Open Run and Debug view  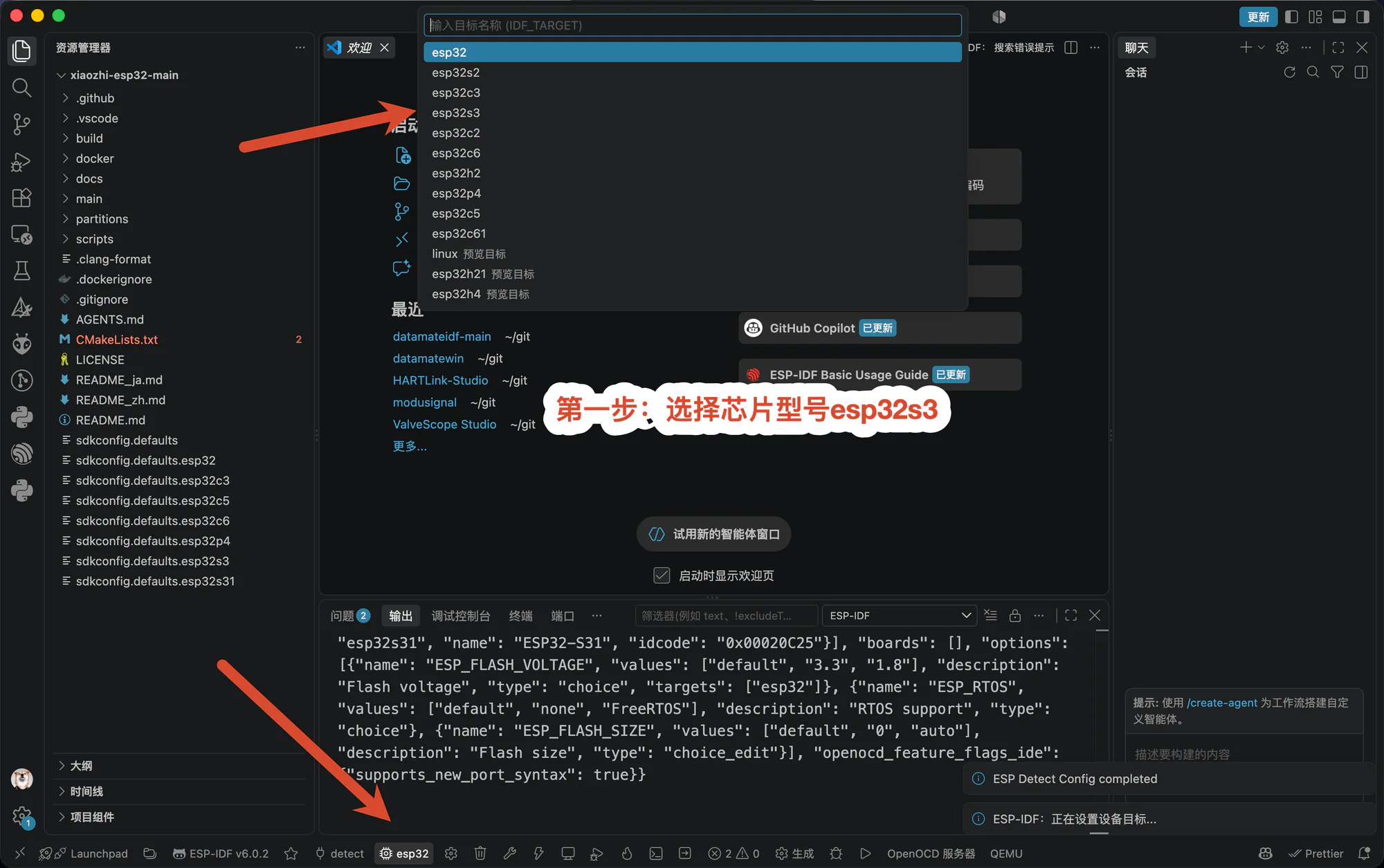[21, 162]
